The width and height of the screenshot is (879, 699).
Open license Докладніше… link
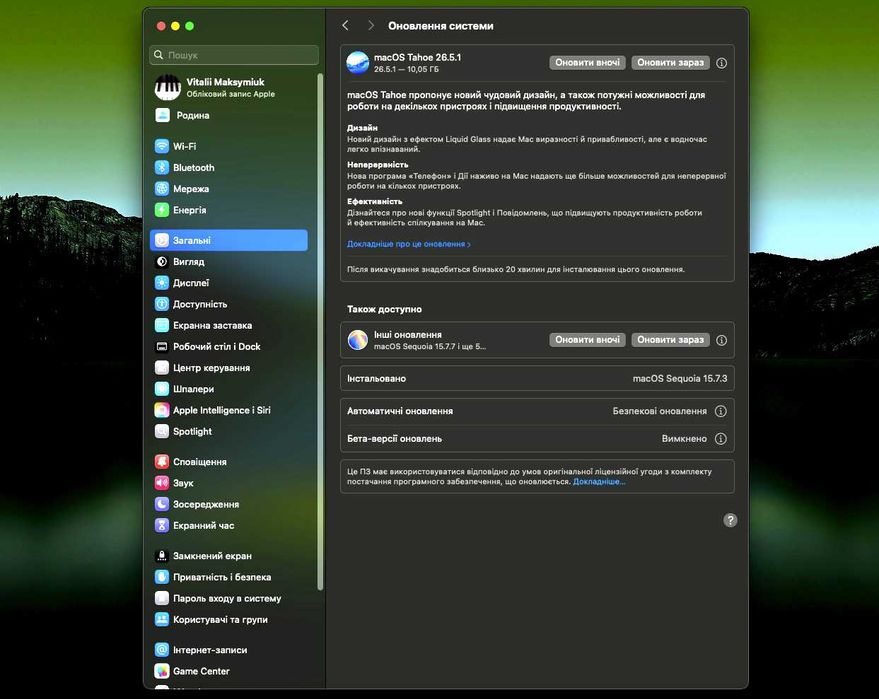pos(599,482)
